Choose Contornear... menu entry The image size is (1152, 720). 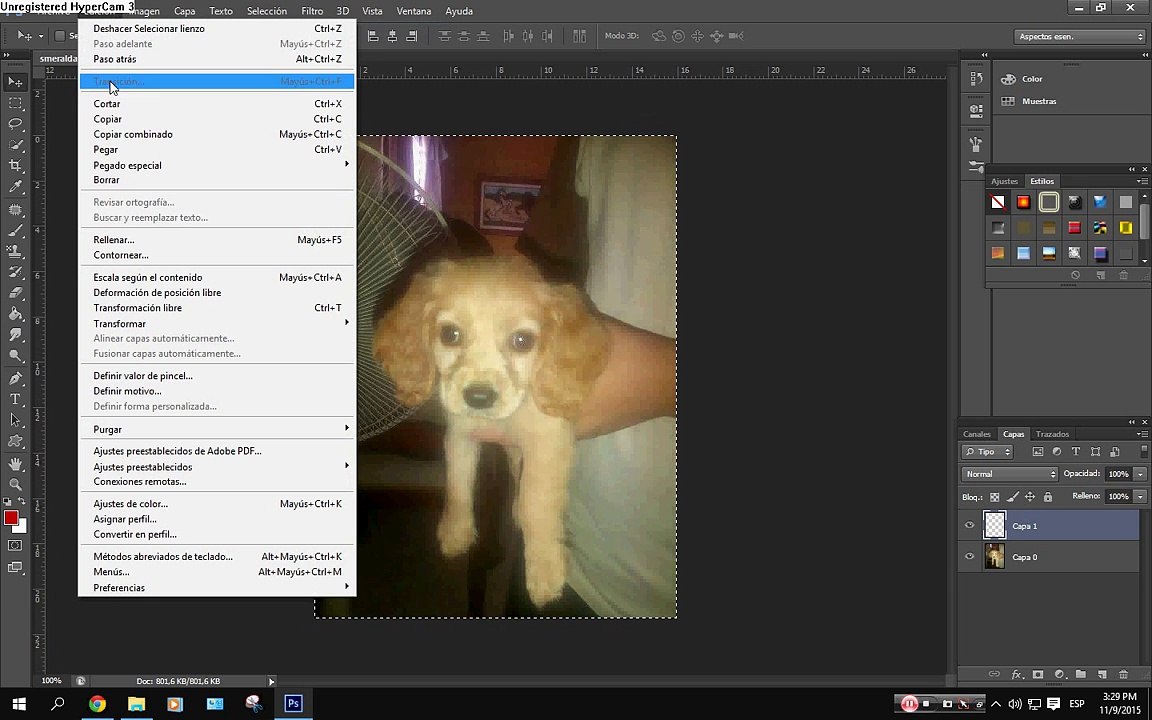coord(217,255)
